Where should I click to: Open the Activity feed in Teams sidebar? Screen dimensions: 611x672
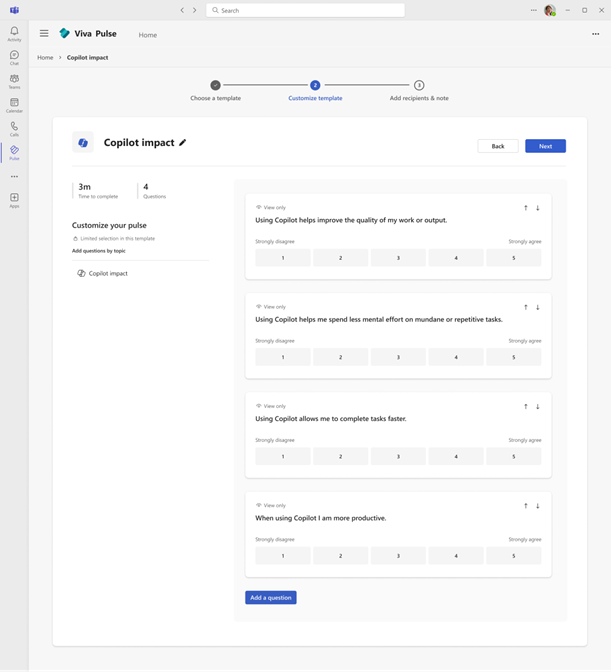[14, 34]
